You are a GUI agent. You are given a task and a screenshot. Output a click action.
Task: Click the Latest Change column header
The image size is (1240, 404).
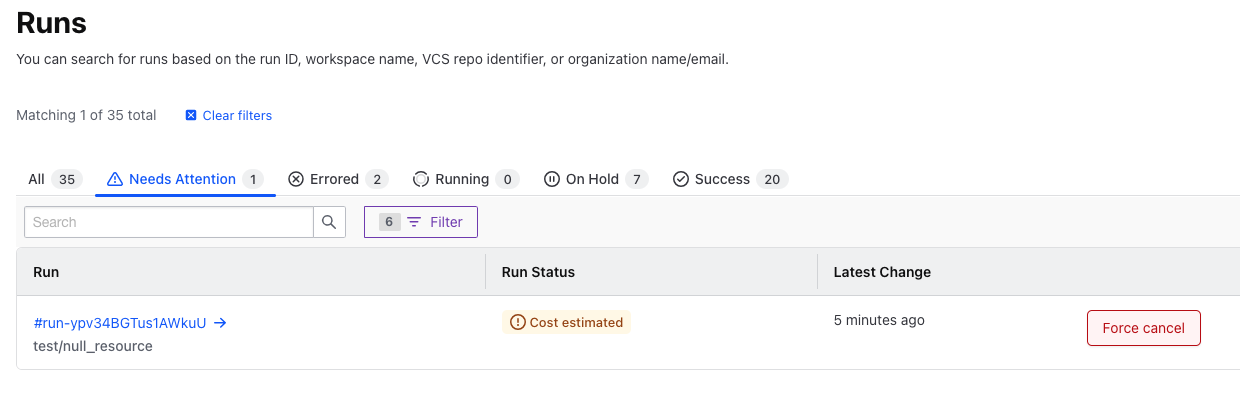(x=882, y=272)
